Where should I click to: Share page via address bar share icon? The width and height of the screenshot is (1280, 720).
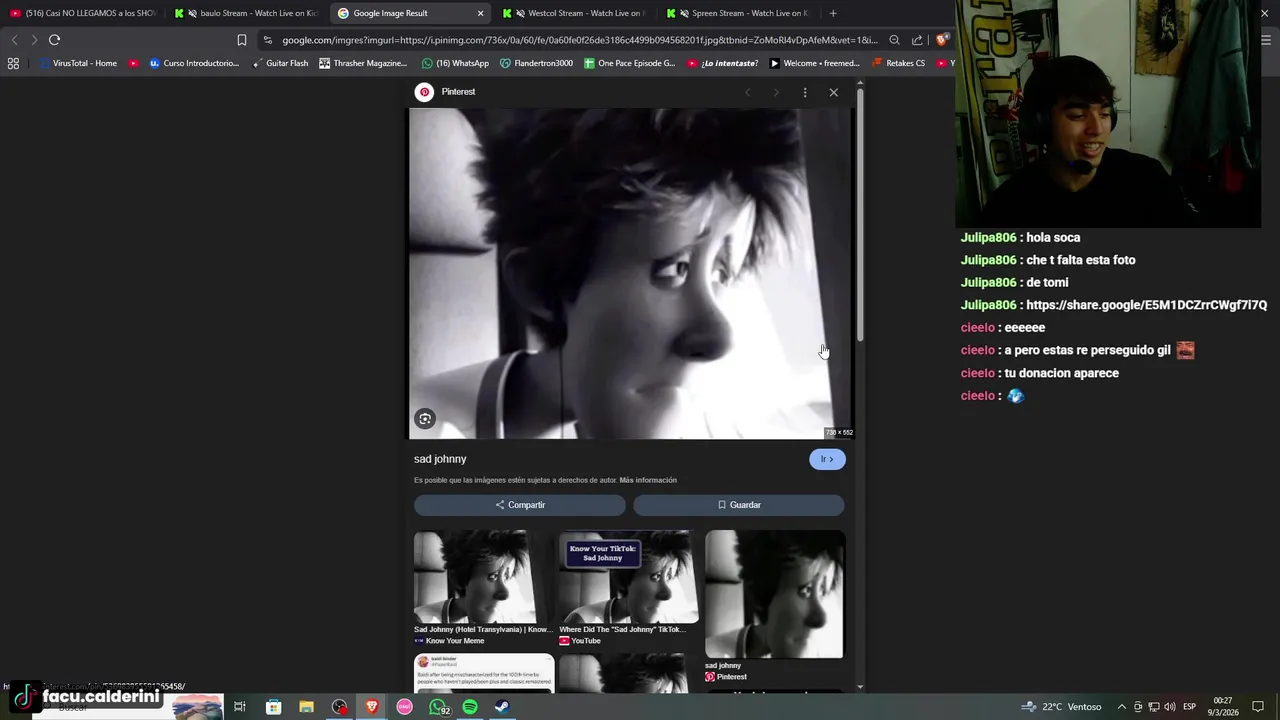(x=917, y=40)
